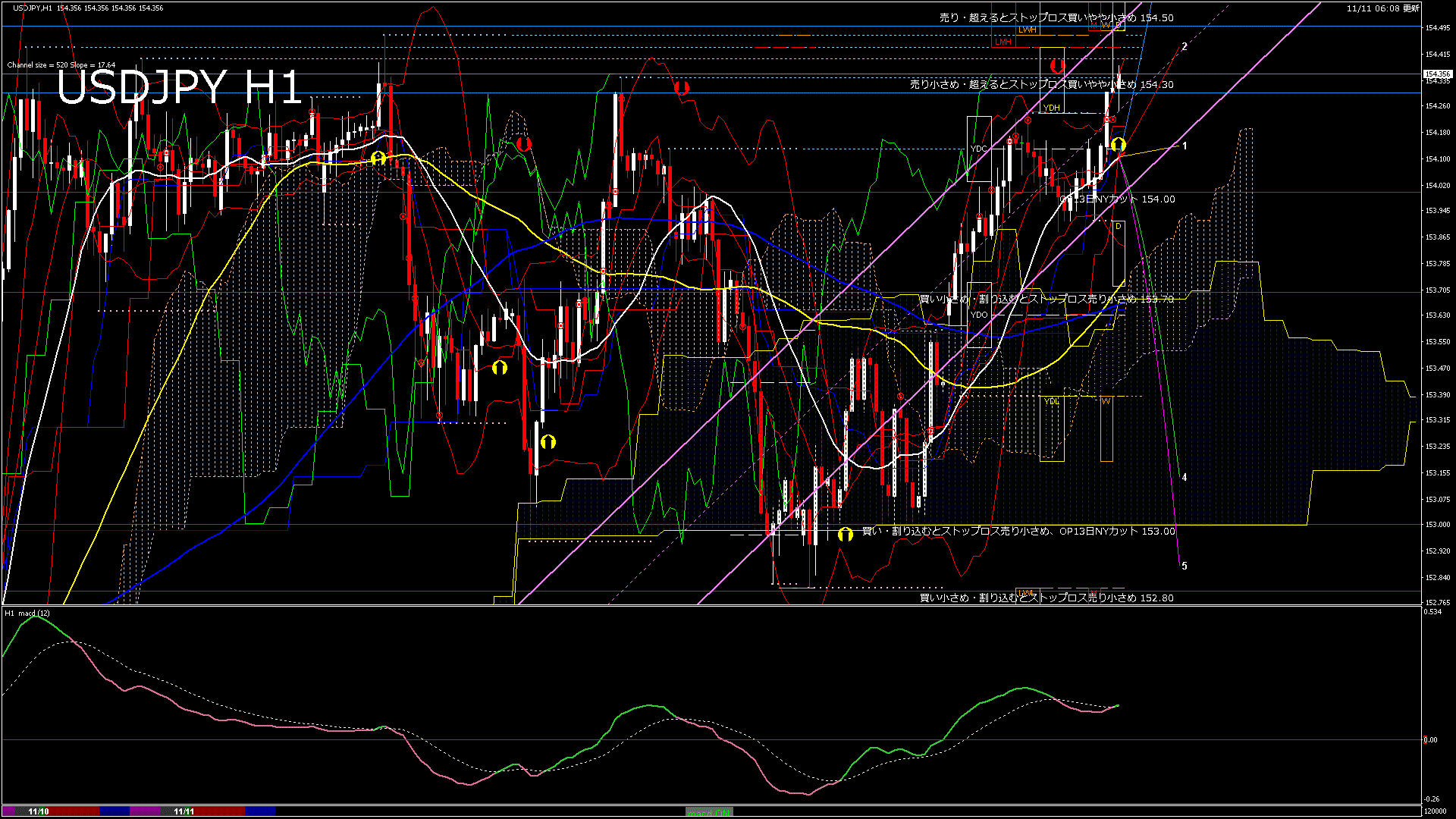The height and width of the screenshot is (819, 1456).
Task: Click the YDO yesterday-open label box
Action: click(x=979, y=315)
